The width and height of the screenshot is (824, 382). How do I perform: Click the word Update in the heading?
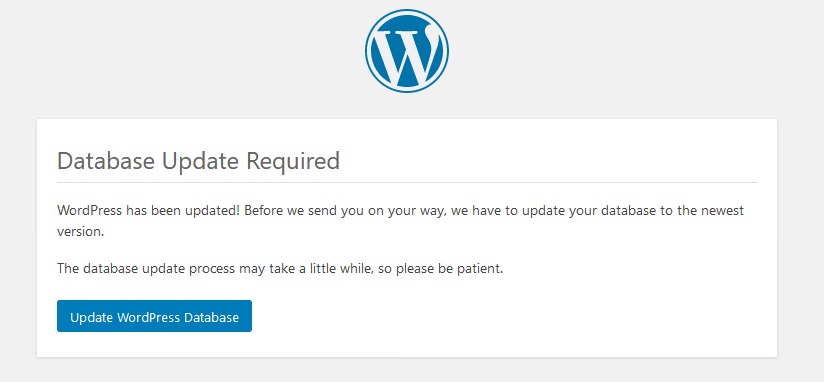(x=201, y=162)
